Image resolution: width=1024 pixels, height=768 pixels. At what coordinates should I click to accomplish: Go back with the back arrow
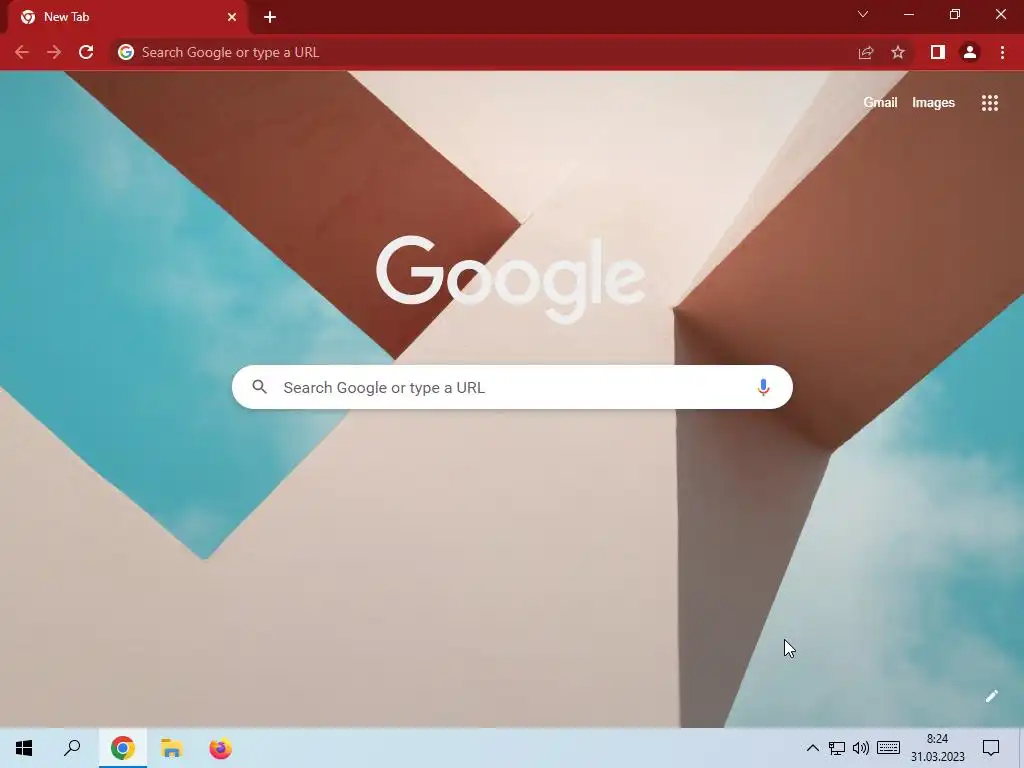pyautogui.click(x=22, y=52)
